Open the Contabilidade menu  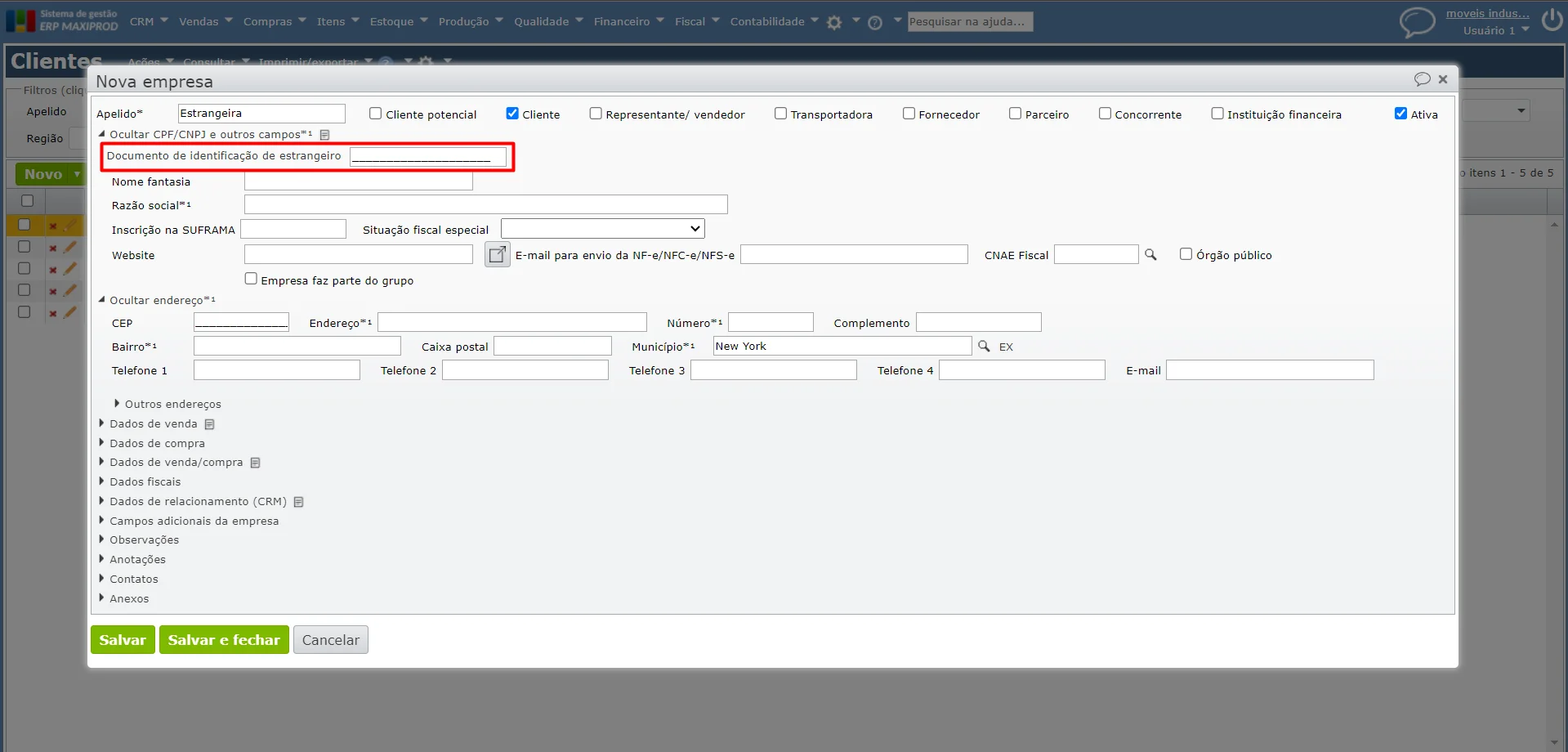(774, 21)
